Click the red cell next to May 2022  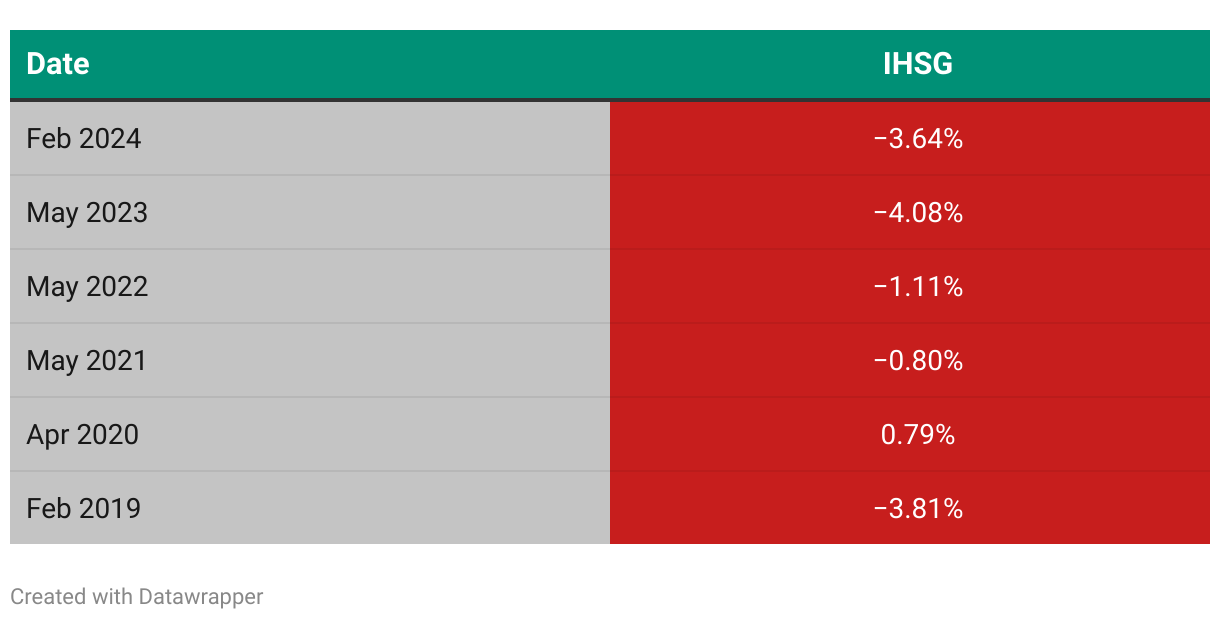click(x=910, y=286)
